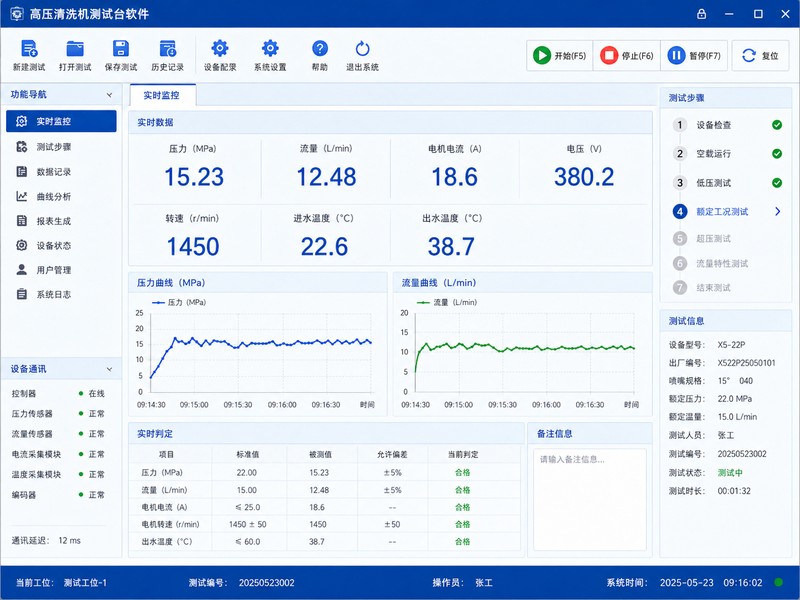This screenshot has height=600, width=800.
Task: Switch to the 实时监控 tab
Action: coord(162,95)
